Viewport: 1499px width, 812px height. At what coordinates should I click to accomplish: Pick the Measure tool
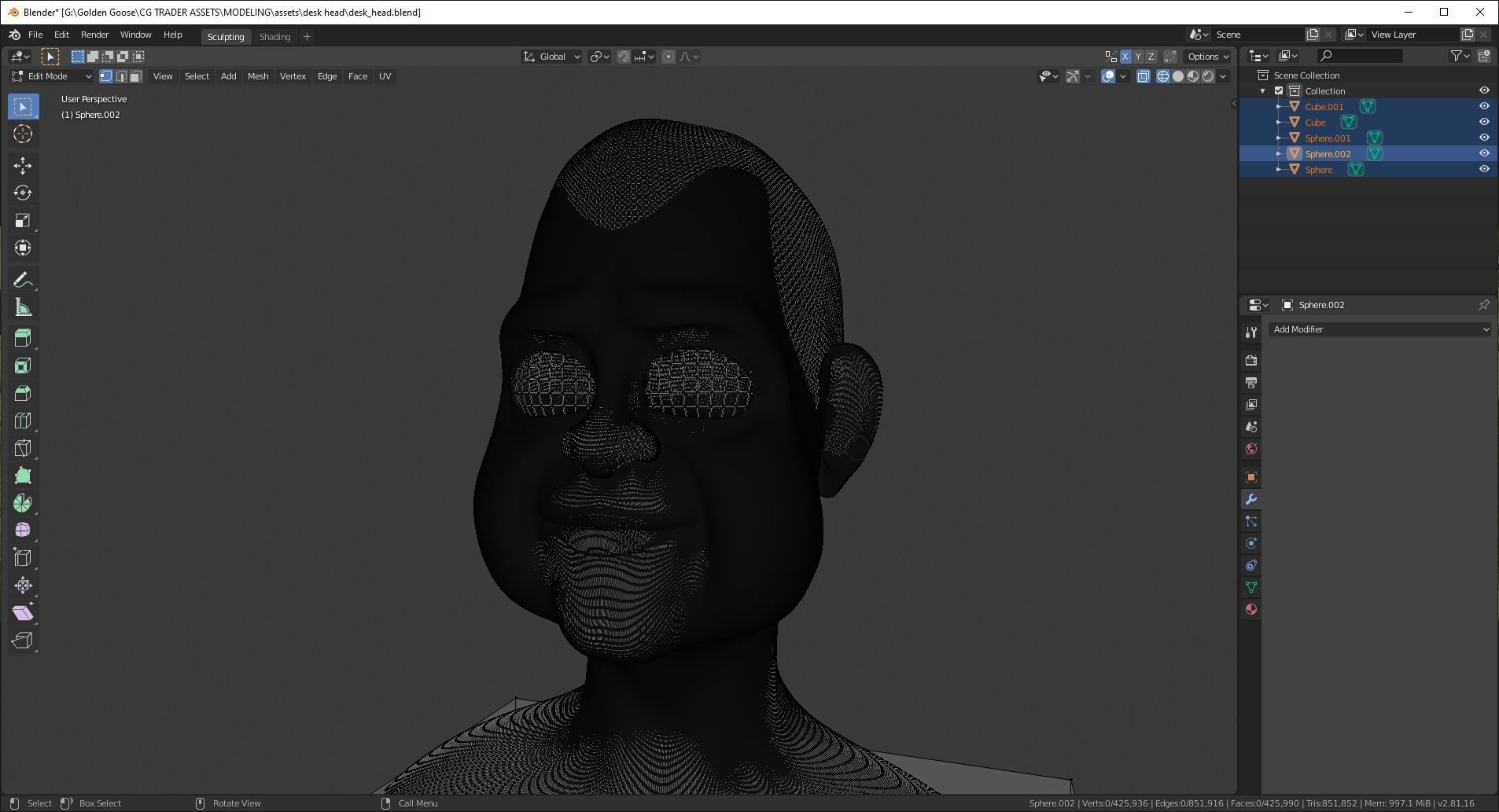23,307
